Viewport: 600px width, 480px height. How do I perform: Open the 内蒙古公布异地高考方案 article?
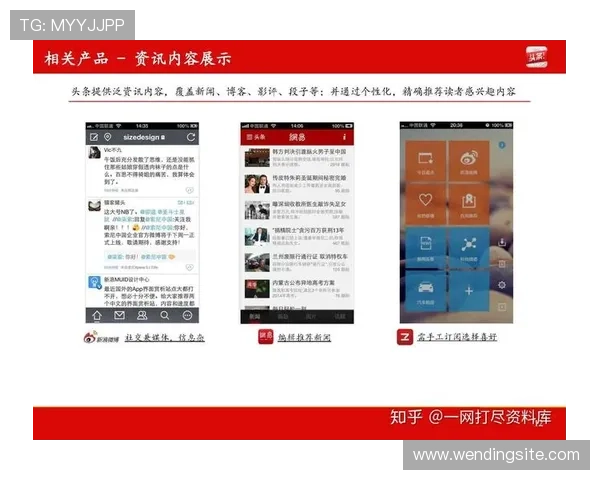point(297,289)
